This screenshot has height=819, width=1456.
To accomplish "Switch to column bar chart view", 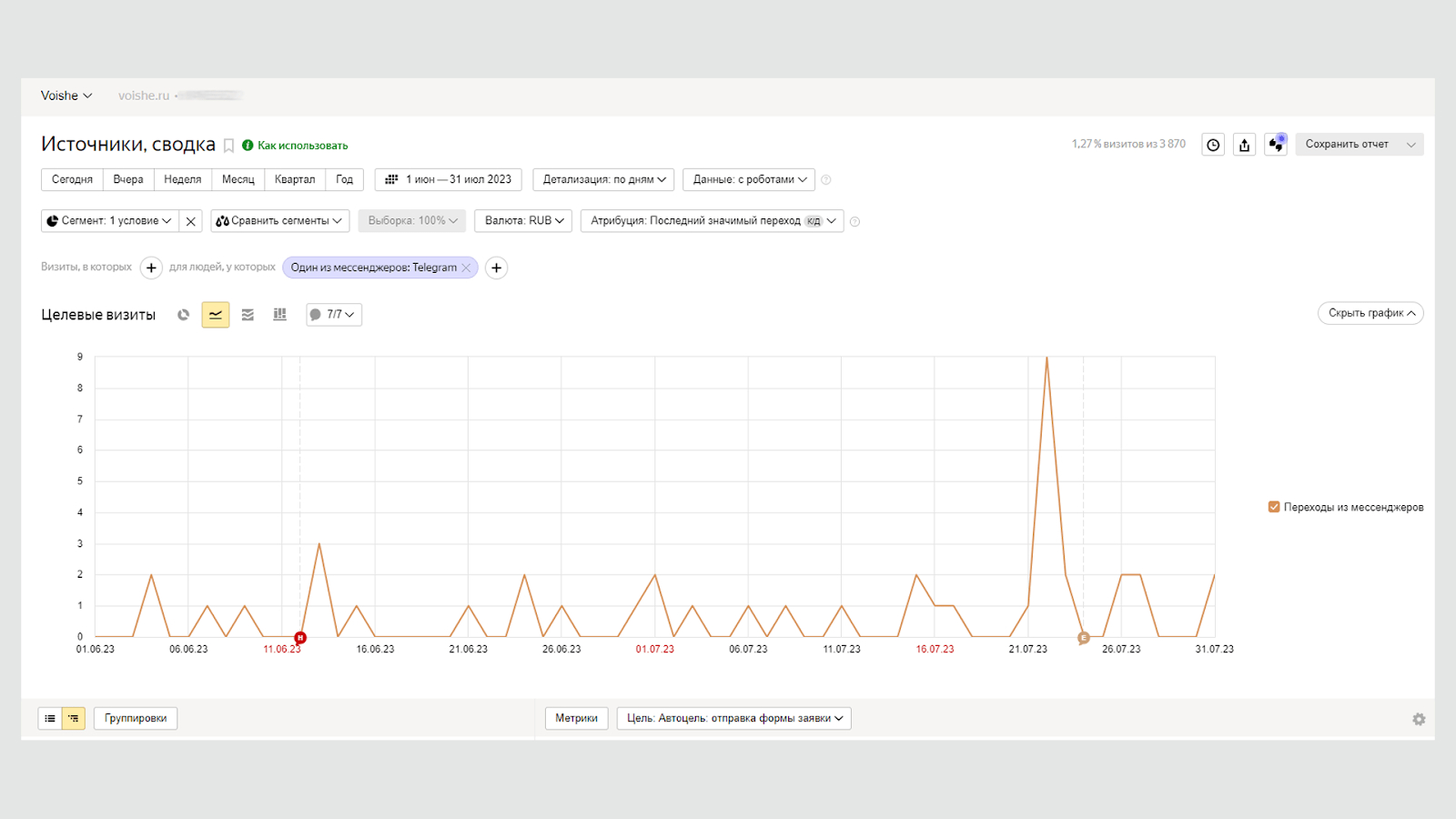I will (x=279, y=315).
